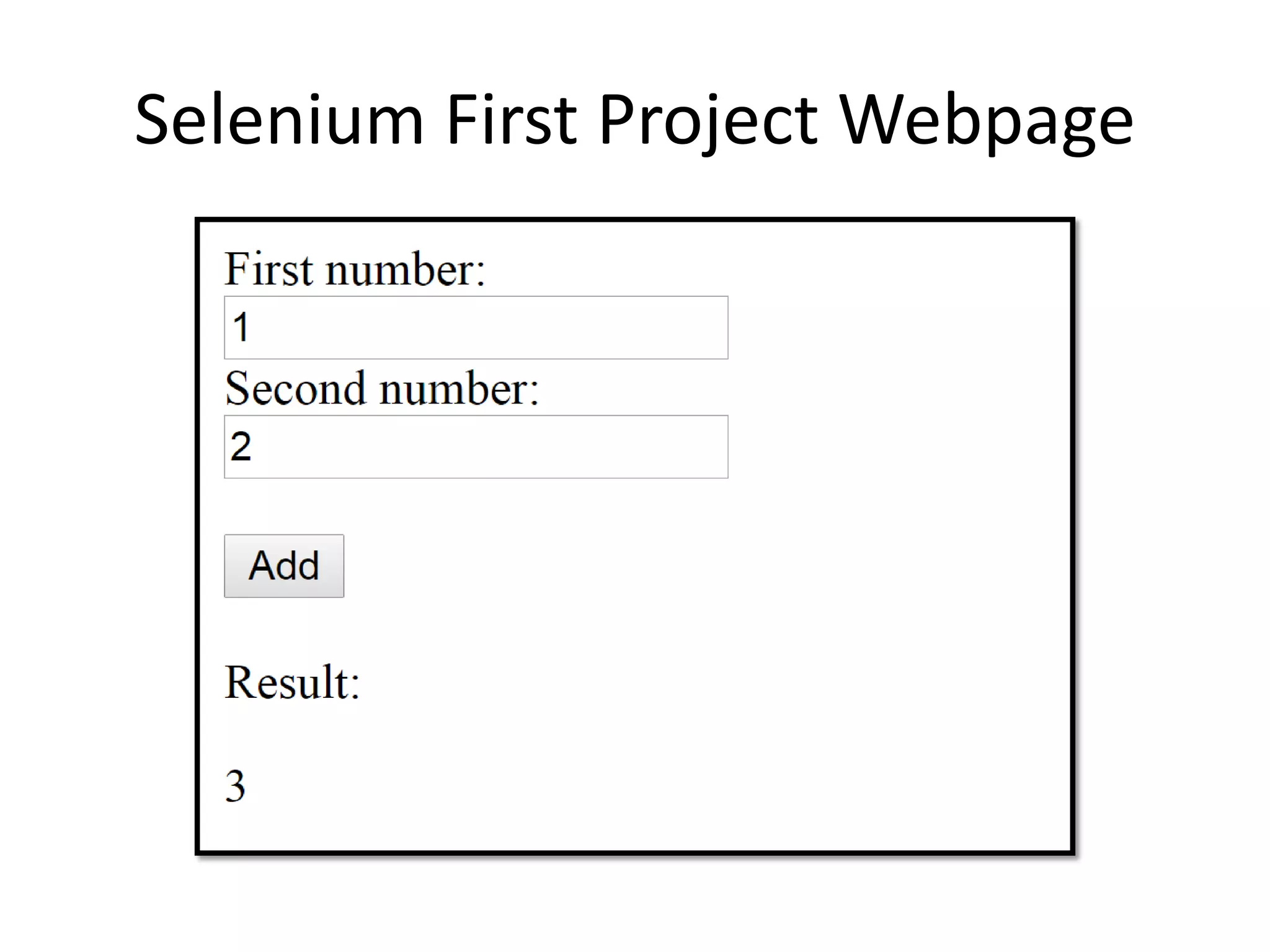Viewport: 1270px width, 952px height.
Task: Place cursor on digit 1 in first field
Action: [241, 327]
